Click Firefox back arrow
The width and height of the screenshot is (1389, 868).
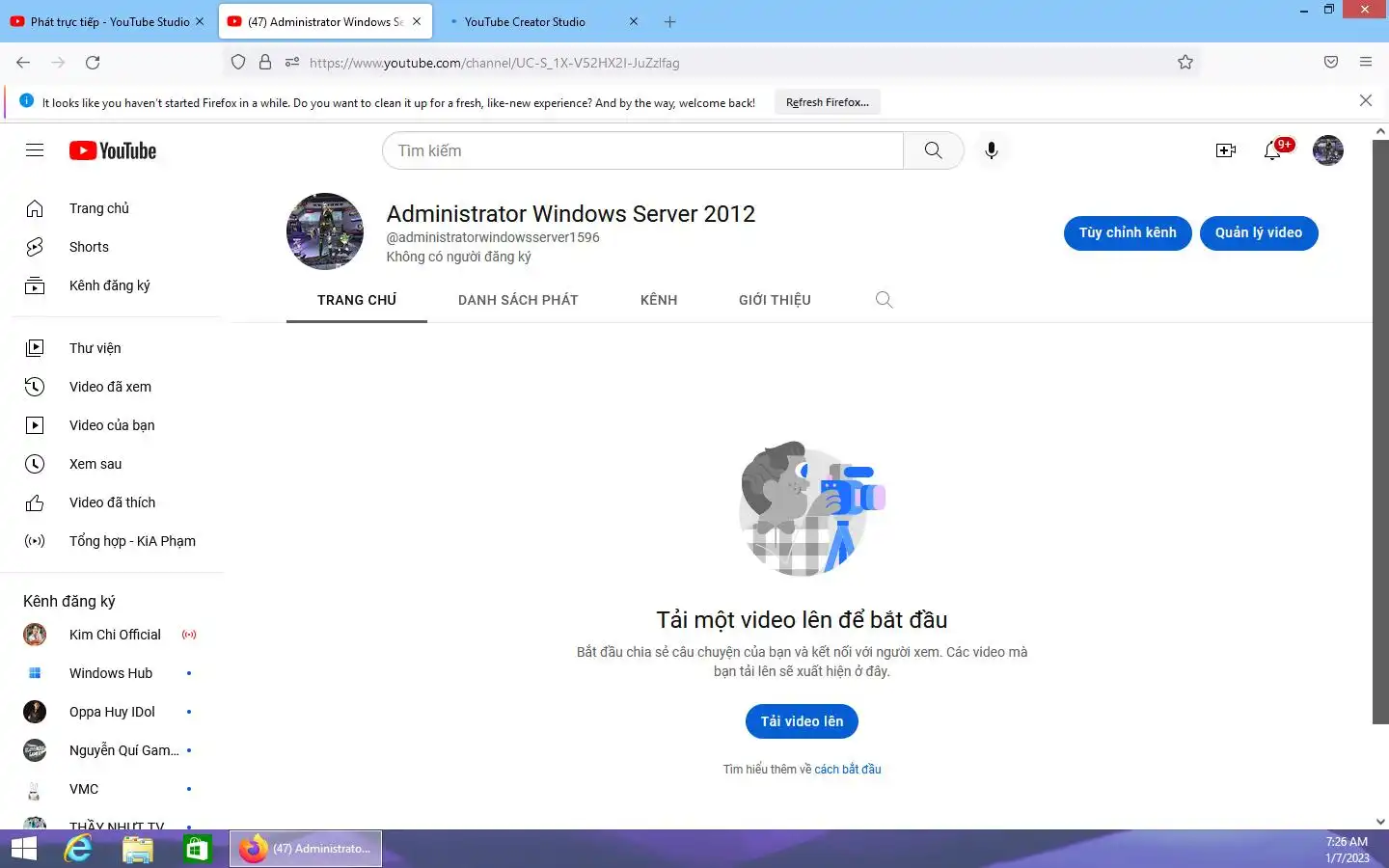(23, 63)
